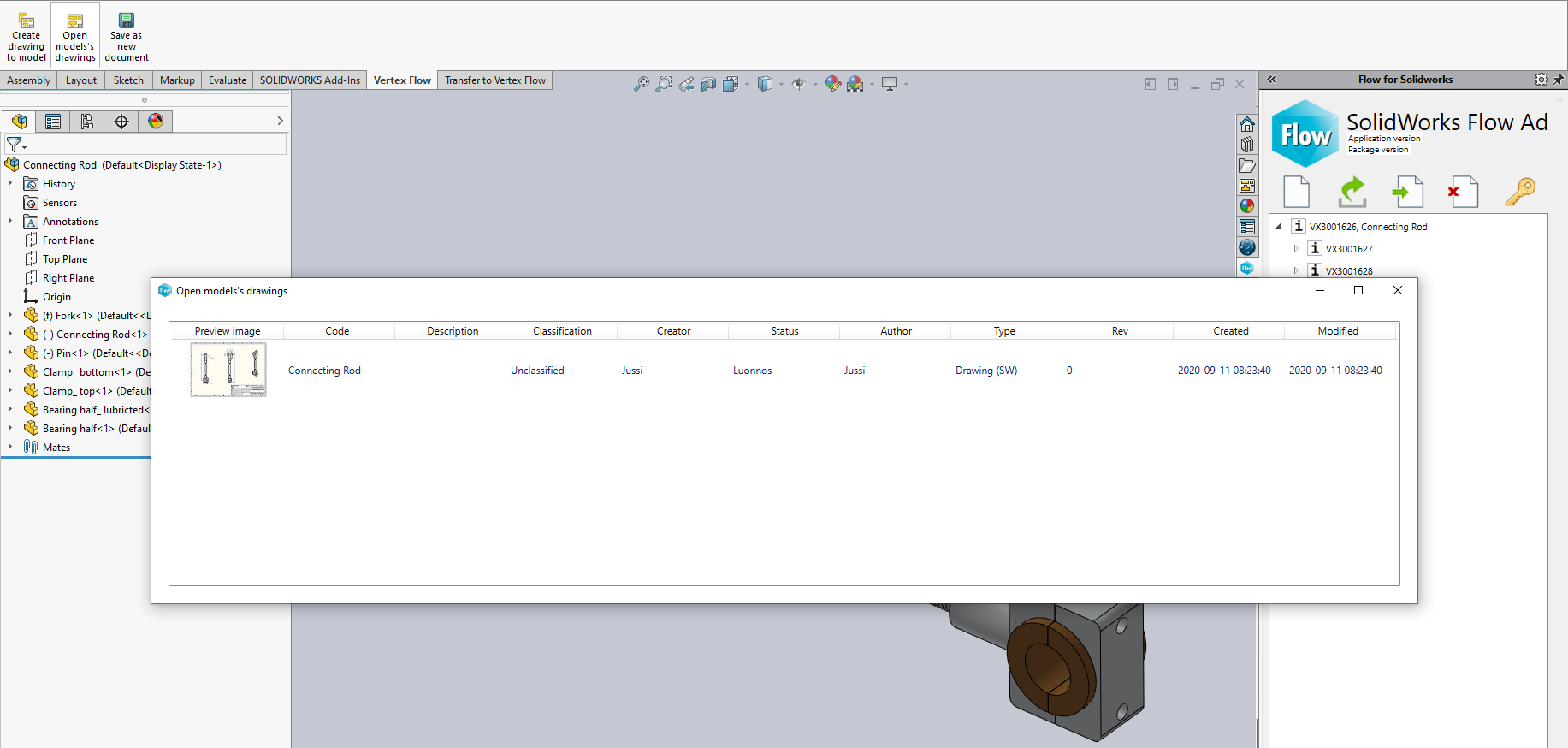Click the Save as new document icon

coord(127,35)
